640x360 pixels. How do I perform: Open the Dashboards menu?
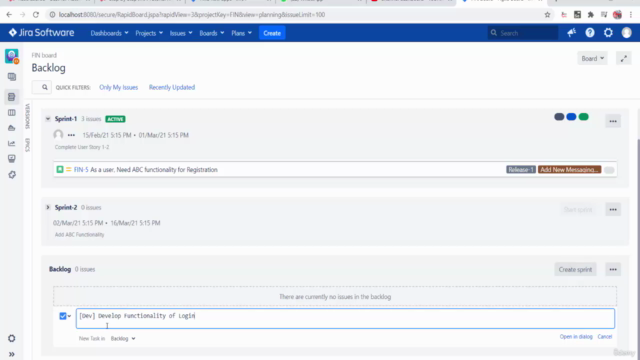tap(109, 33)
